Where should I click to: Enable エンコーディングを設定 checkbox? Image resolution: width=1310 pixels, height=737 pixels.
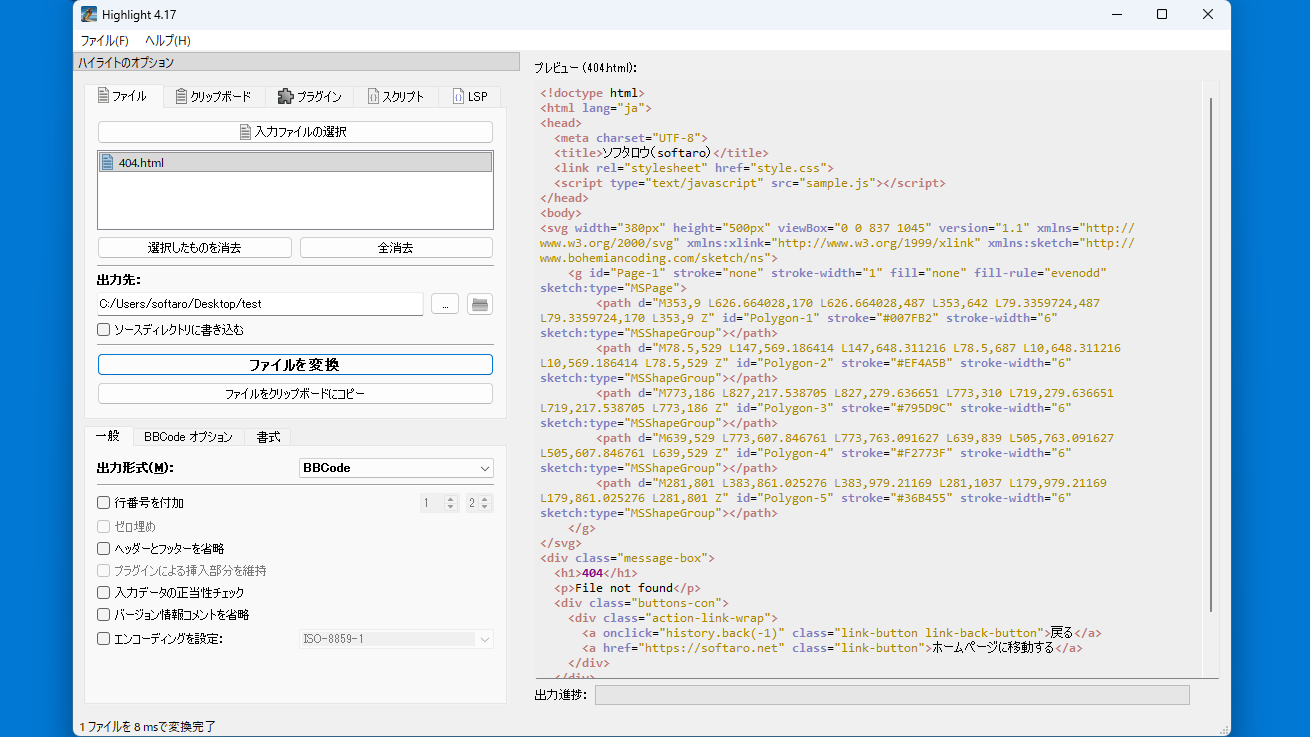tap(104, 638)
